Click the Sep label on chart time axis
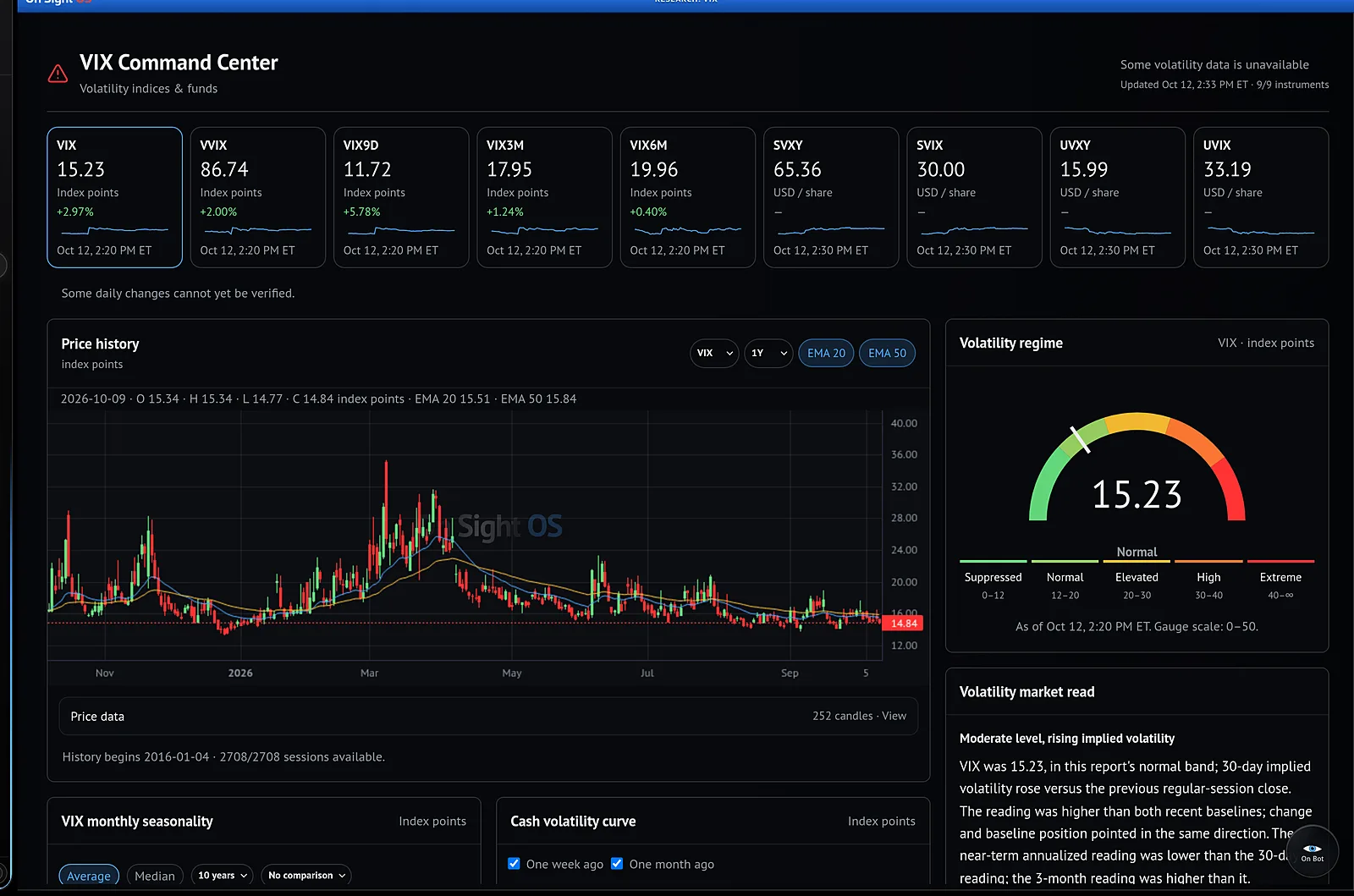The image size is (1354, 896). [x=790, y=673]
